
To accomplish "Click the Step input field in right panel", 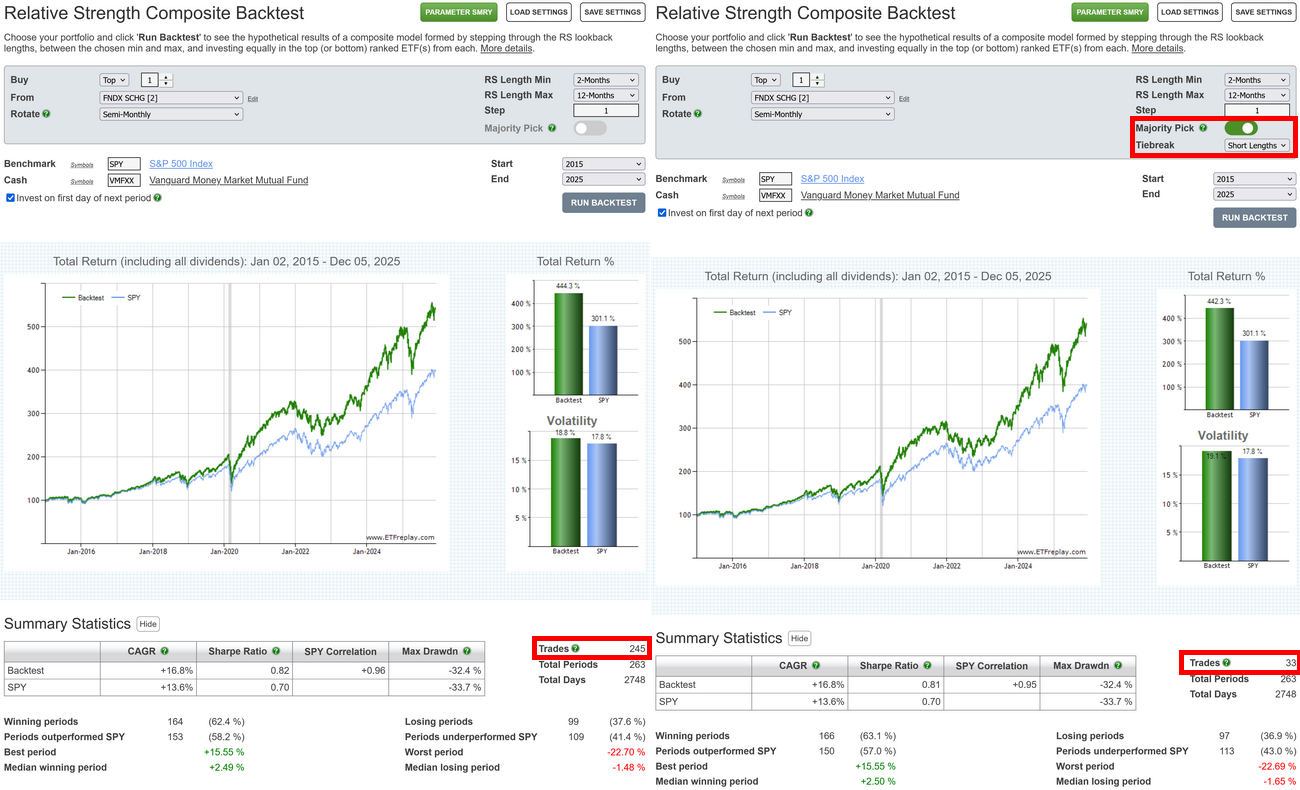I will (1256, 110).
